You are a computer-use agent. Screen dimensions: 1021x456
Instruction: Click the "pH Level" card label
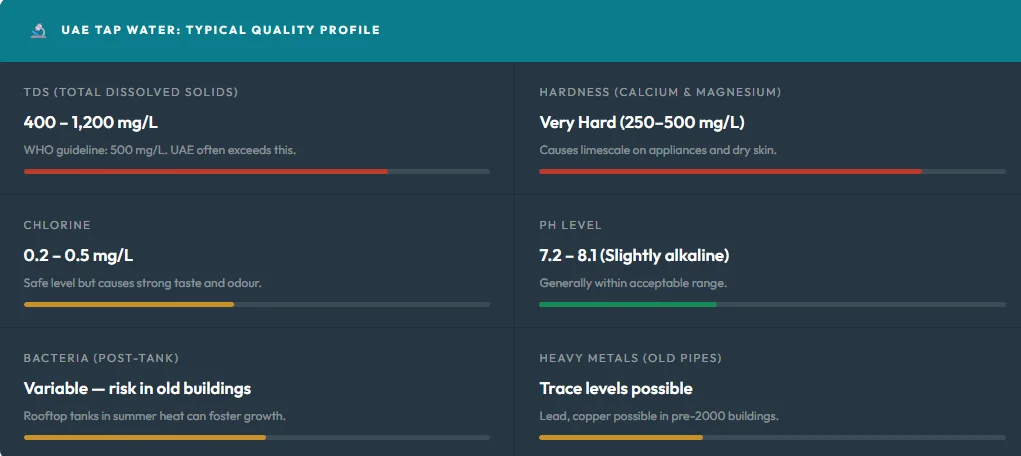(571, 225)
